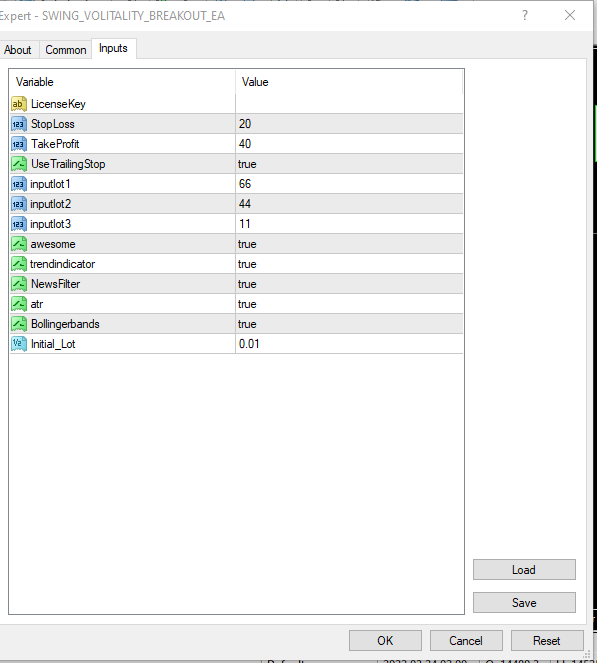The width and height of the screenshot is (597, 663).
Task: Click the Reset button
Action: click(547, 641)
